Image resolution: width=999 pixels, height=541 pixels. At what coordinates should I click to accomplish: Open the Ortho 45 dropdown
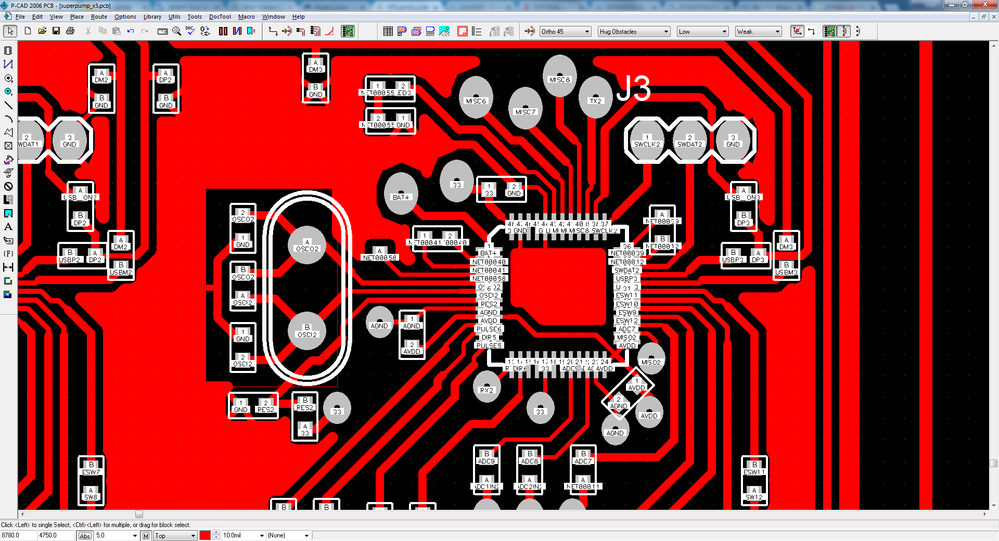coord(565,31)
